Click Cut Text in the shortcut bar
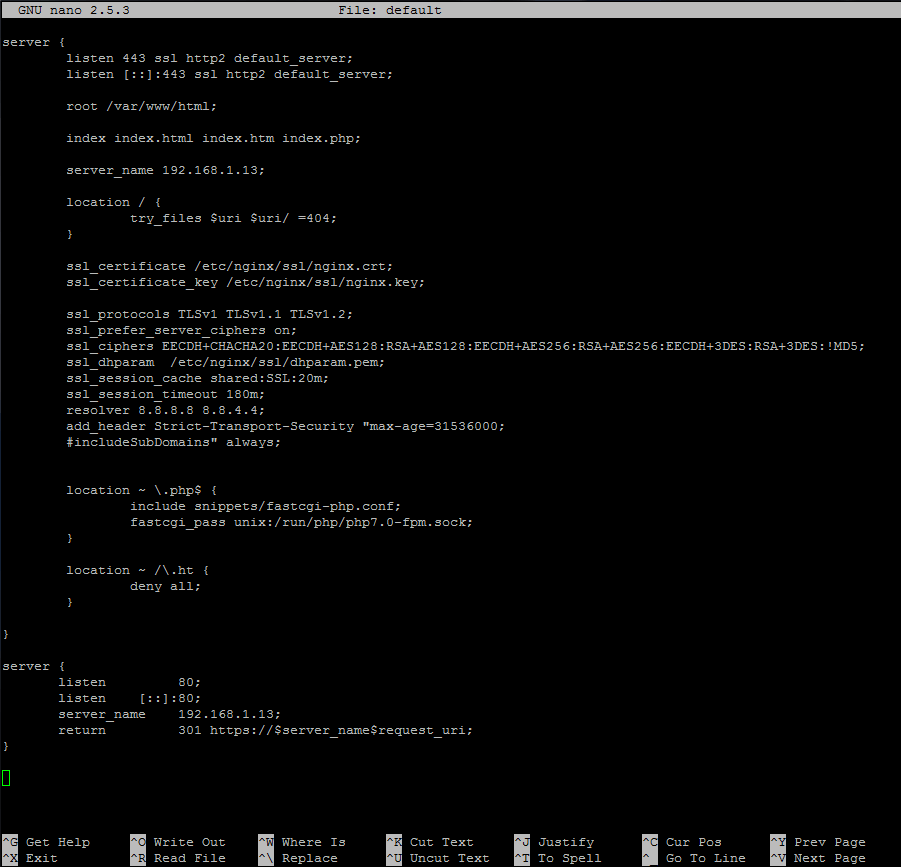 point(435,842)
